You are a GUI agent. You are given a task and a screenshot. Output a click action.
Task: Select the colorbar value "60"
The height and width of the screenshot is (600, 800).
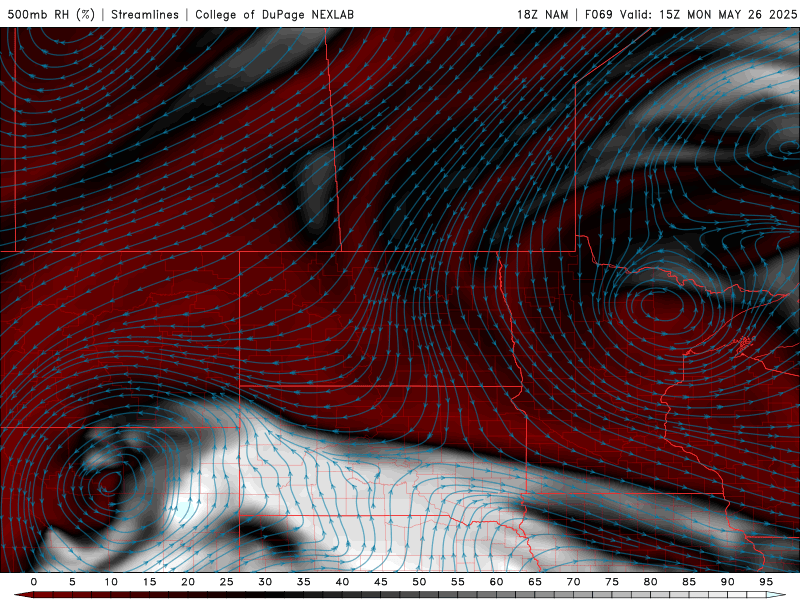coord(496,582)
